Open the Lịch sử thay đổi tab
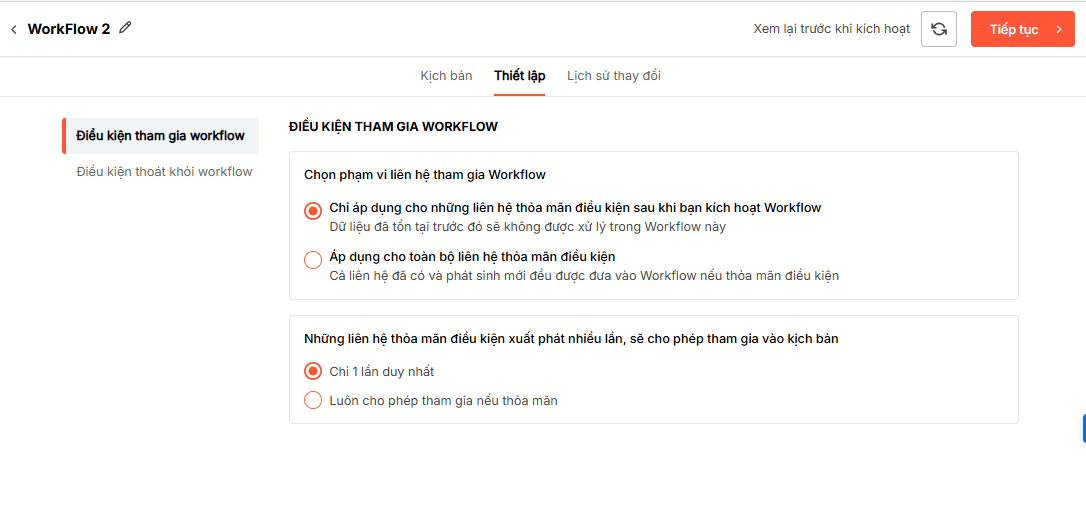 click(x=613, y=76)
